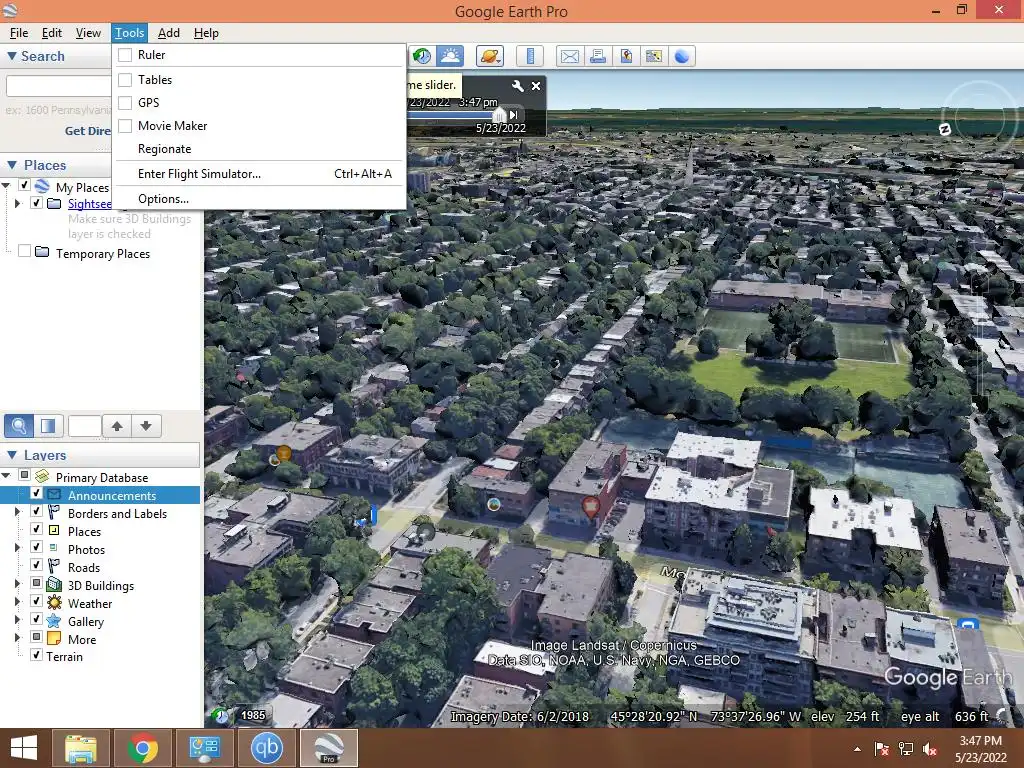Viewport: 1024px width, 768px height.
Task: Click the Get Directions link
Action: click(88, 131)
